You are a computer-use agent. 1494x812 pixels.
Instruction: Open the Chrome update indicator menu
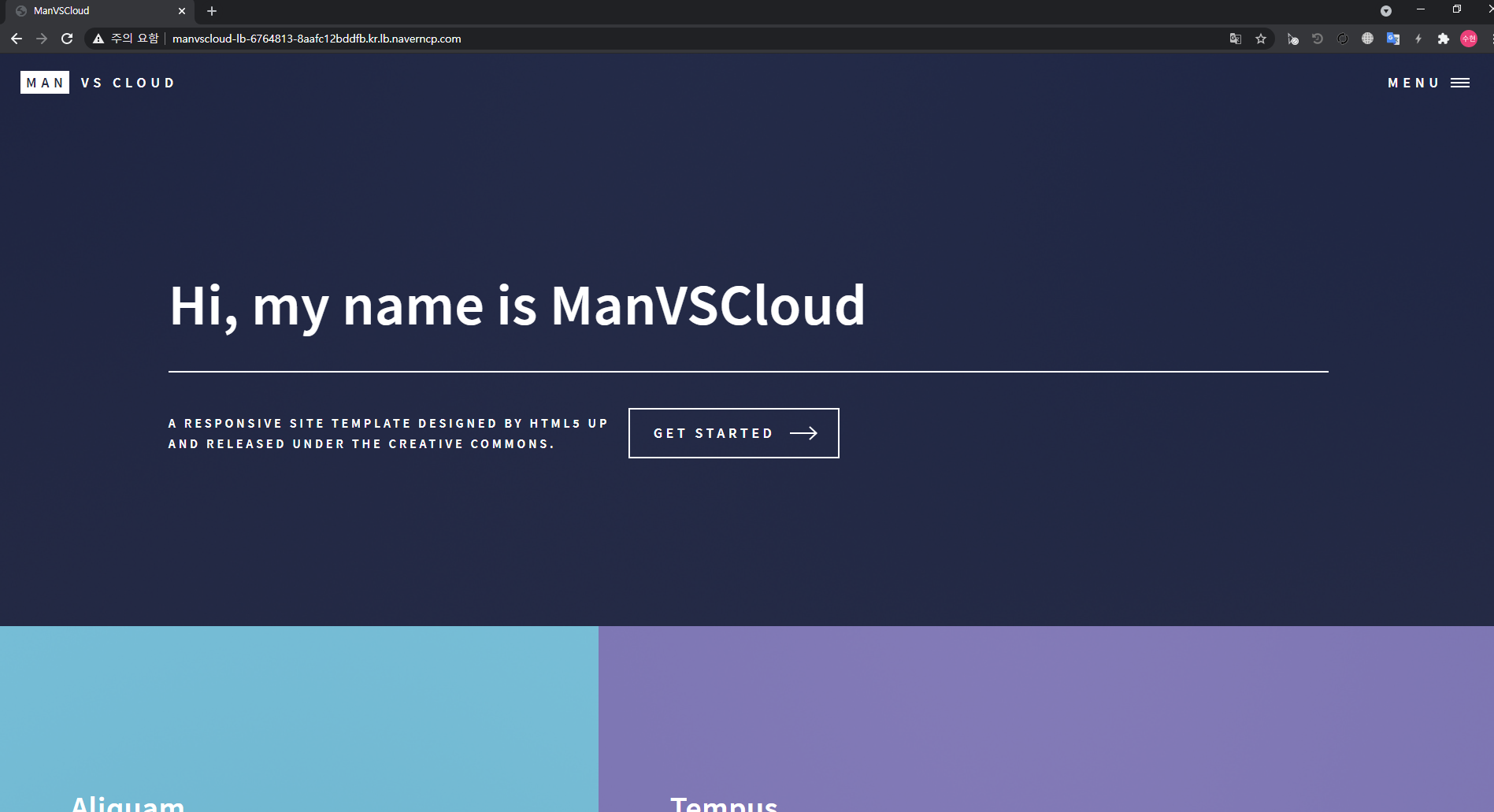pyautogui.click(x=1385, y=11)
